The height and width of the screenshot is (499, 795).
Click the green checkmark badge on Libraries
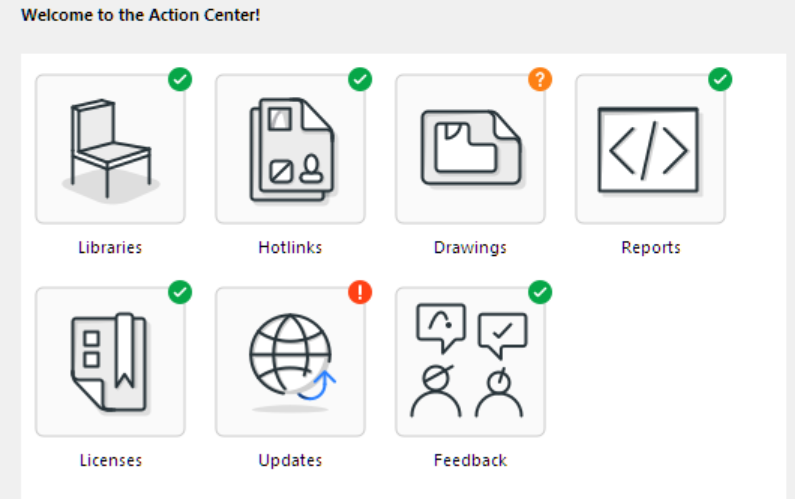pos(180,80)
